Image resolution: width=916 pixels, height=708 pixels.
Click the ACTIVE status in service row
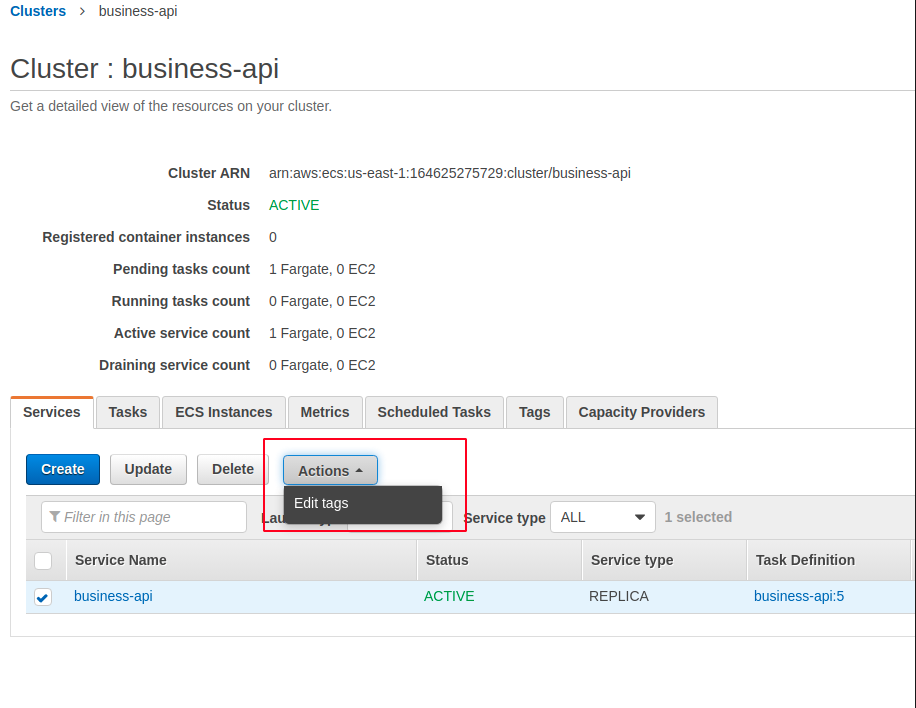[449, 596]
